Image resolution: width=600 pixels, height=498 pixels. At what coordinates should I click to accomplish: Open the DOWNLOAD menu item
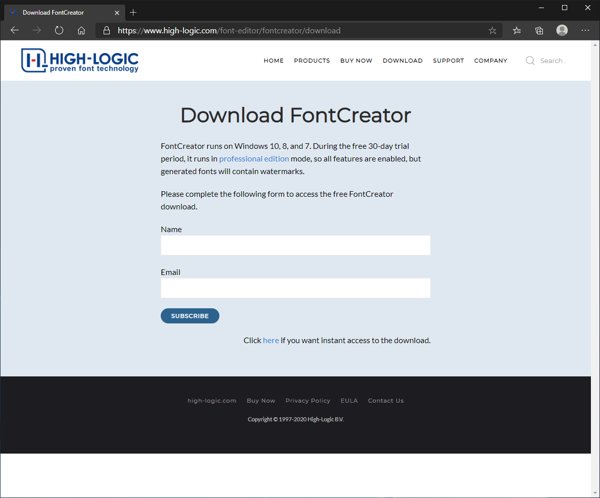(403, 60)
